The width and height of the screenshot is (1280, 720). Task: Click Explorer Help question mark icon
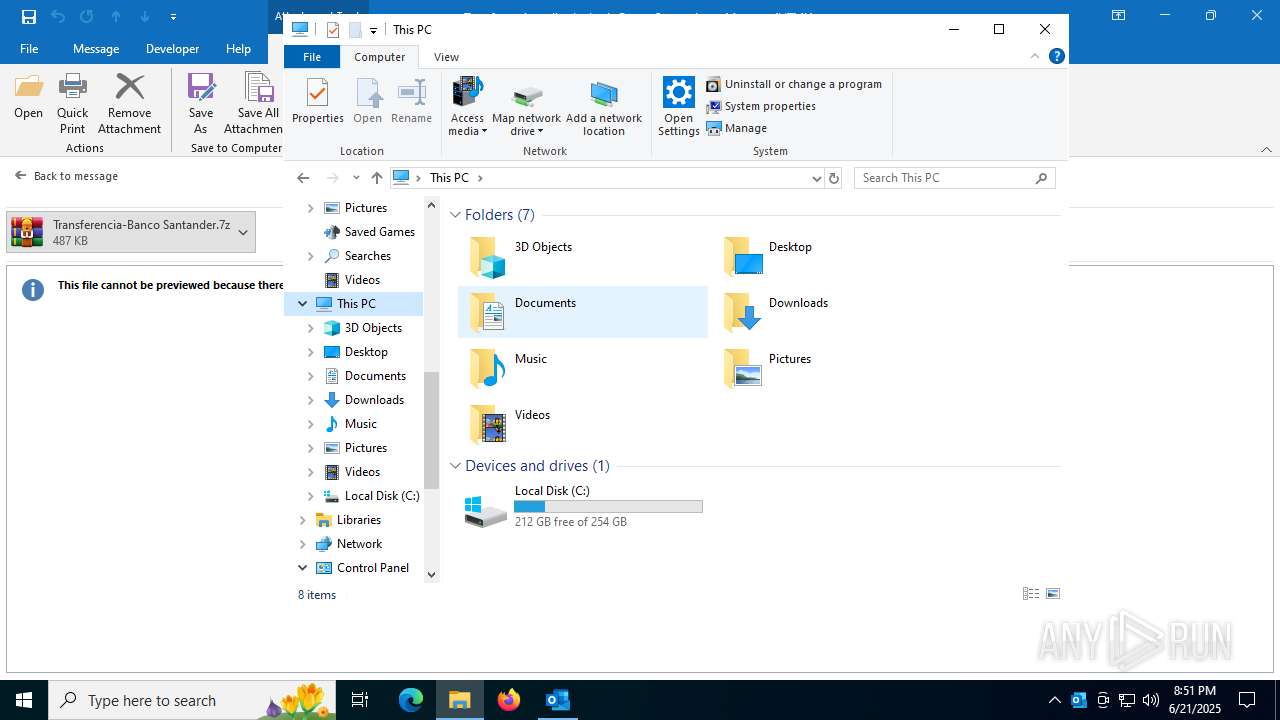[1056, 57]
